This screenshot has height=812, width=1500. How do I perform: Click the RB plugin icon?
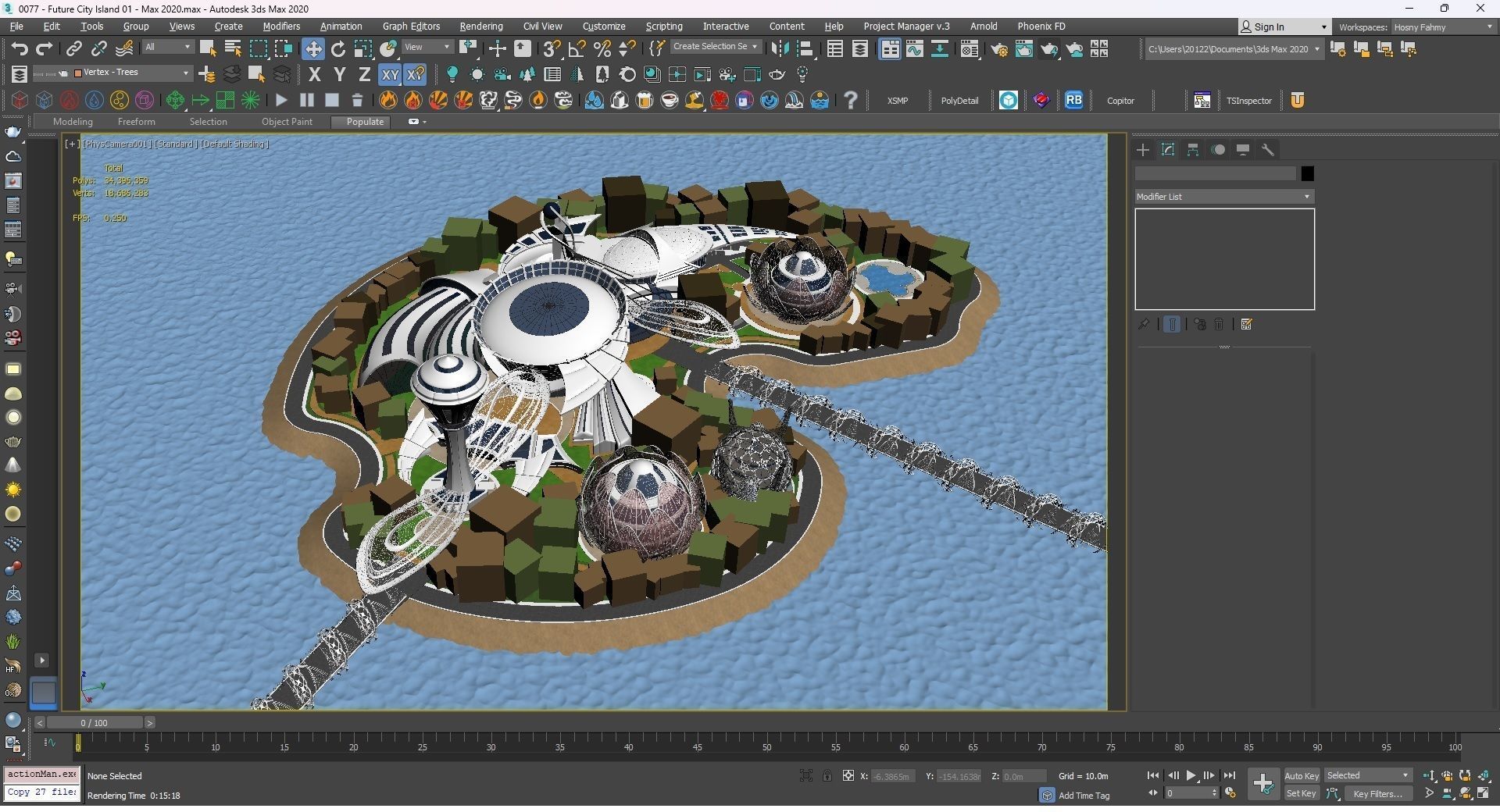pos(1073,100)
